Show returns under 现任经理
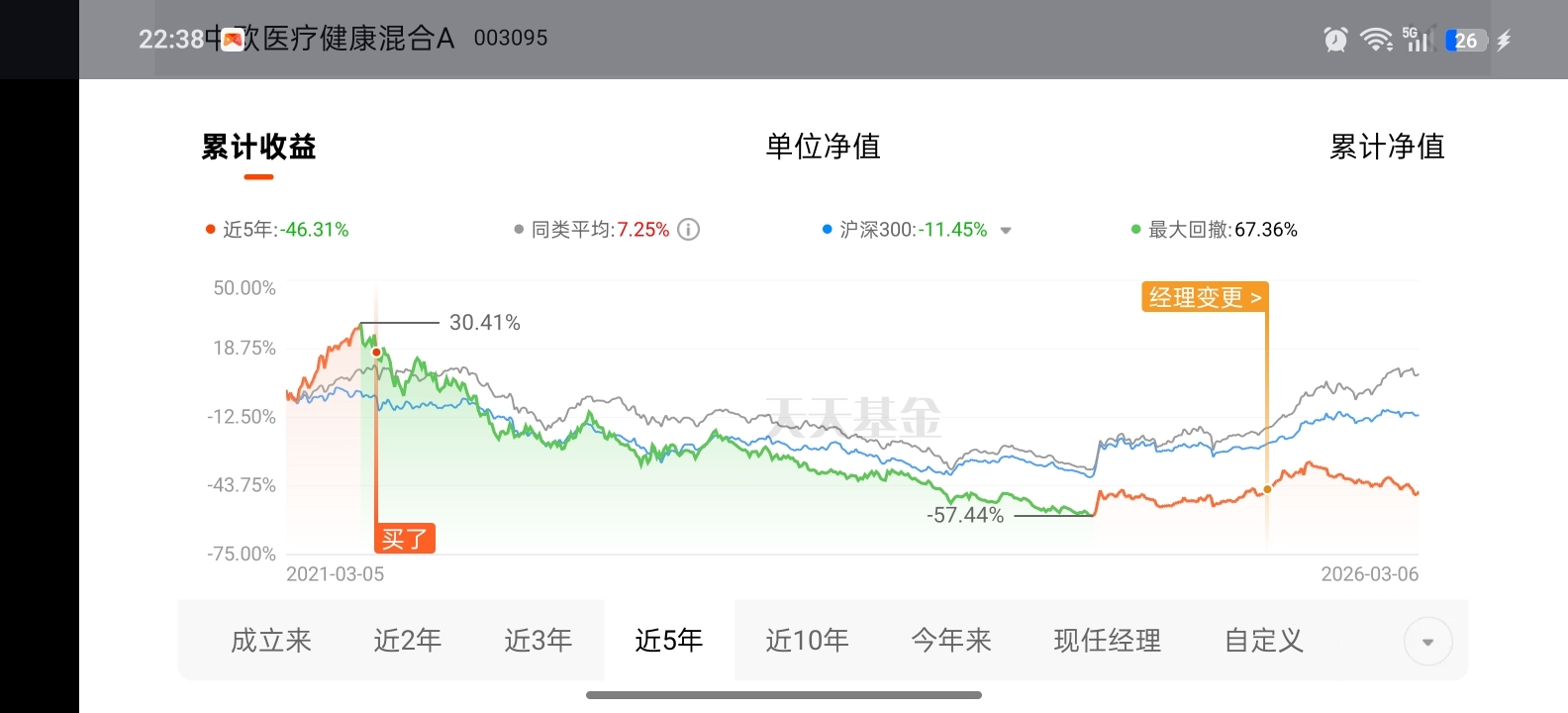 click(1108, 641)
